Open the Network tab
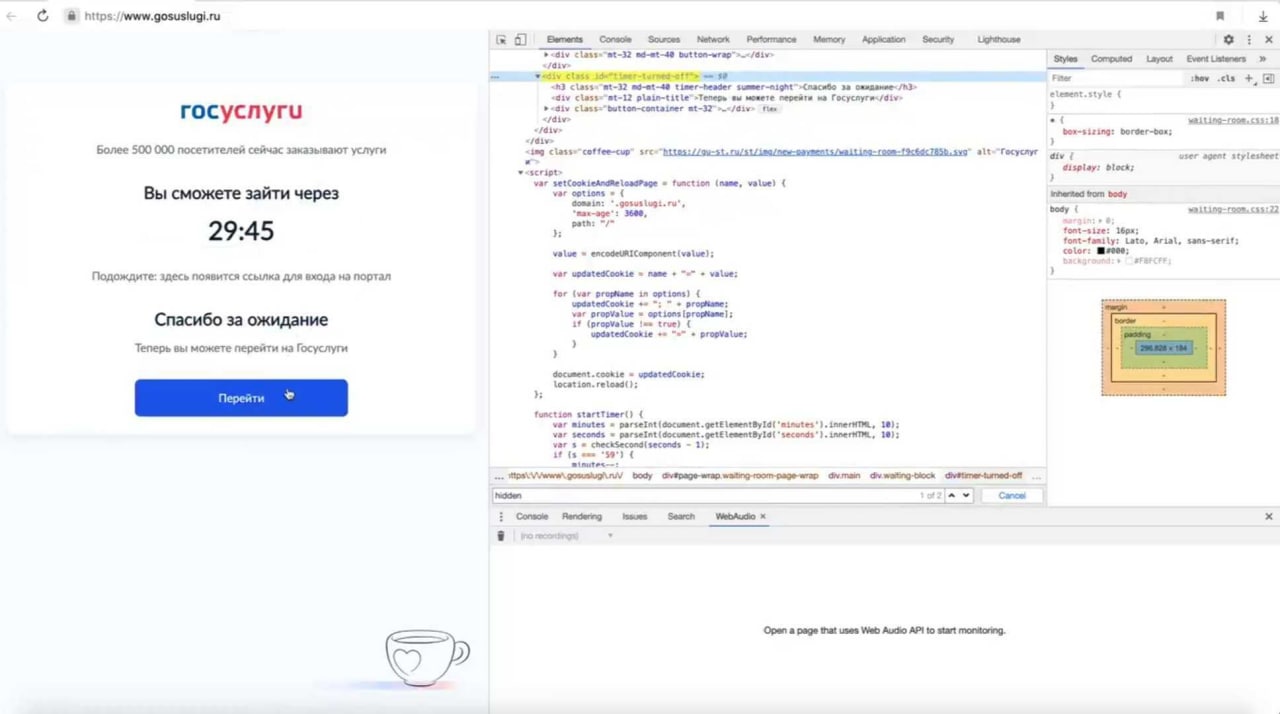 713,40
